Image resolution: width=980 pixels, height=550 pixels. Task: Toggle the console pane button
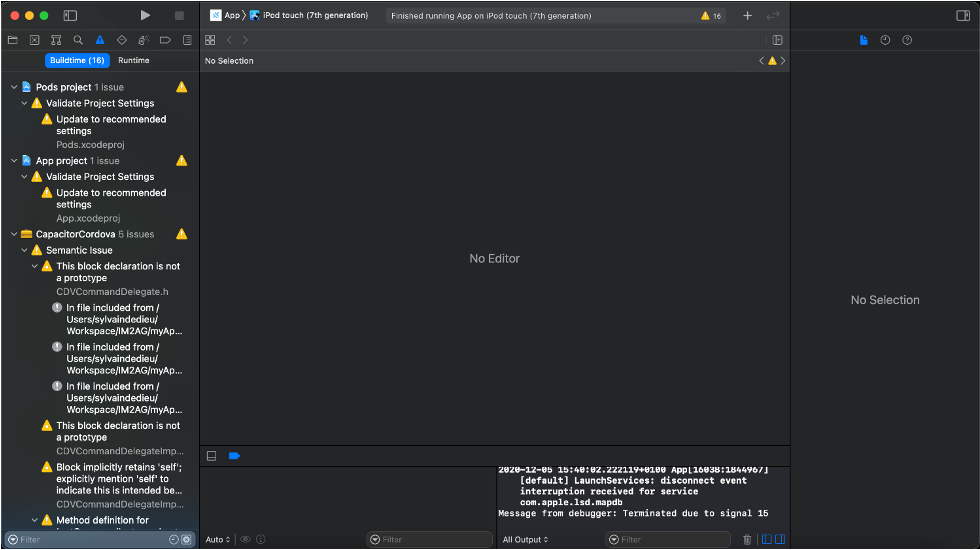coord(780,539)
